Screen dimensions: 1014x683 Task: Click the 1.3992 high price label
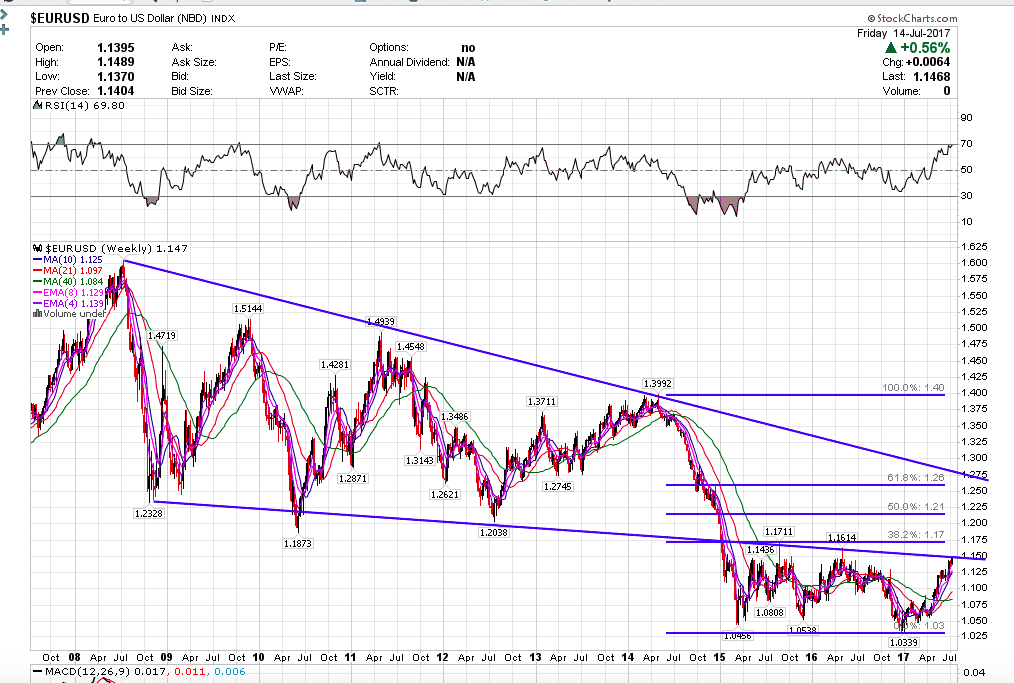click(x=657, y=383)
